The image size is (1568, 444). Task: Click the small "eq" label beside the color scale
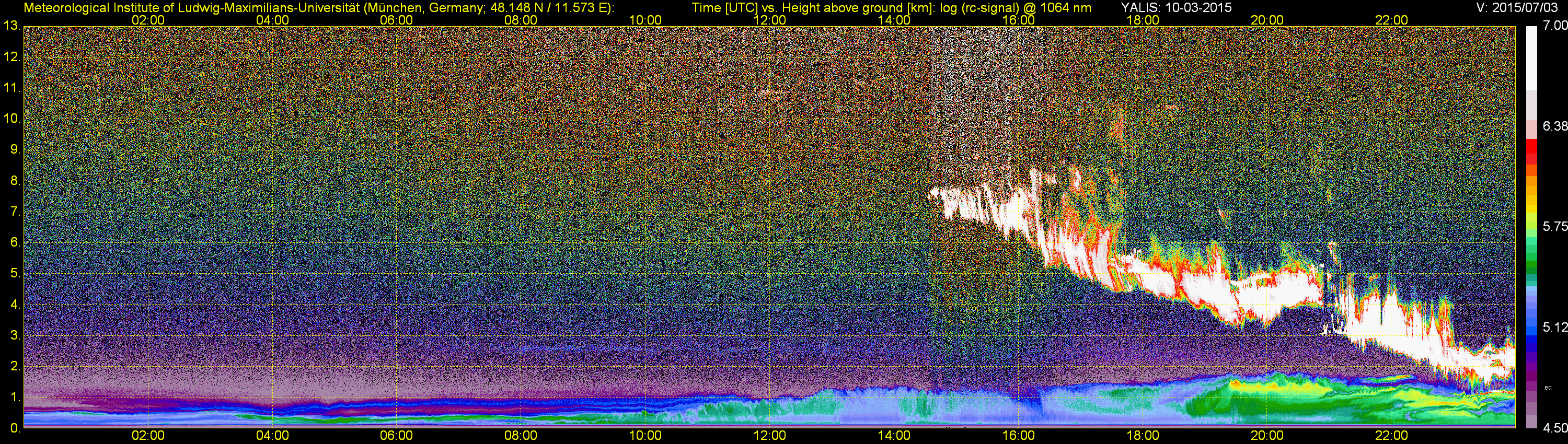pos(1549,388)
